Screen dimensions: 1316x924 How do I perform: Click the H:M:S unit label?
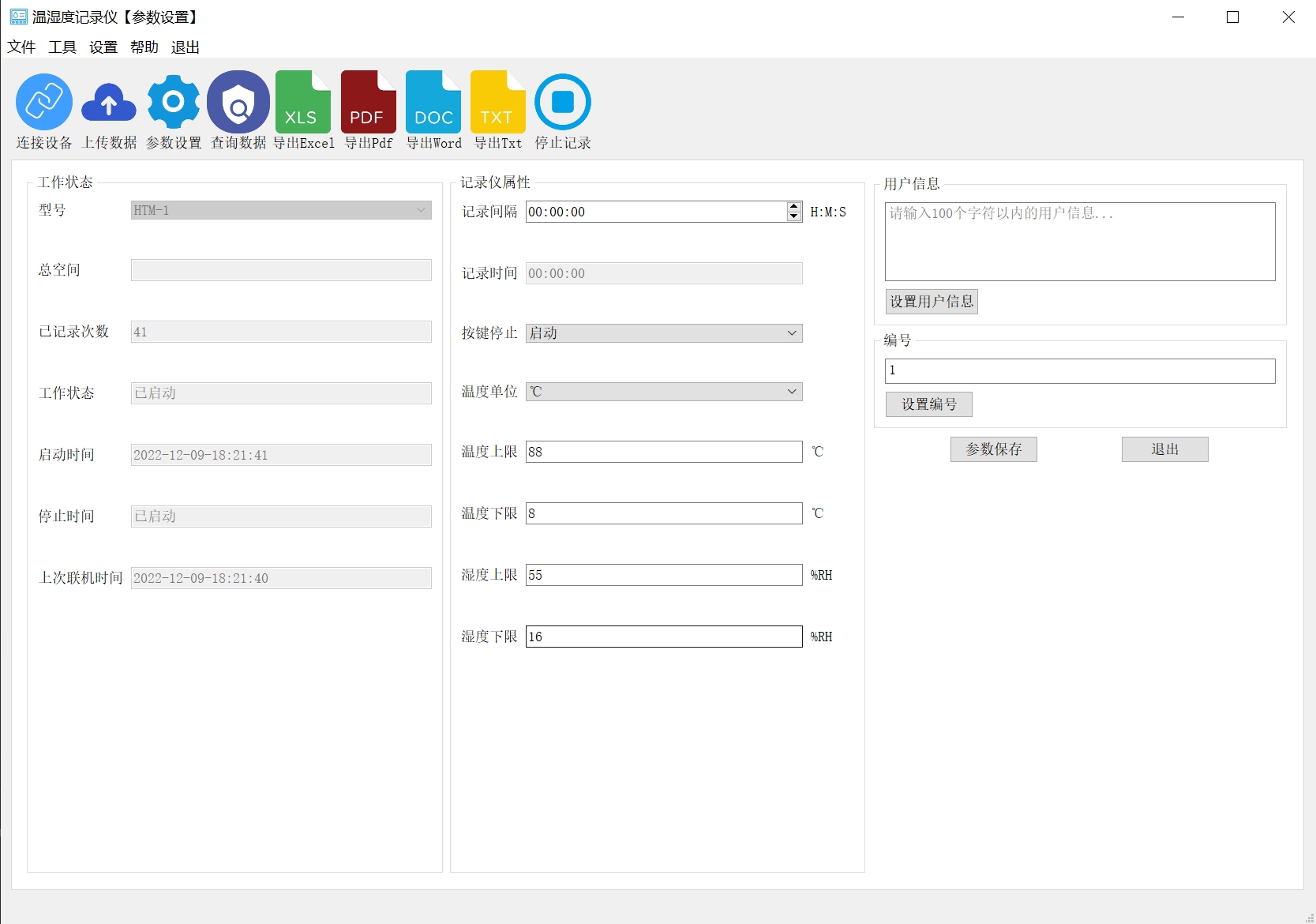tap(828, 212)
